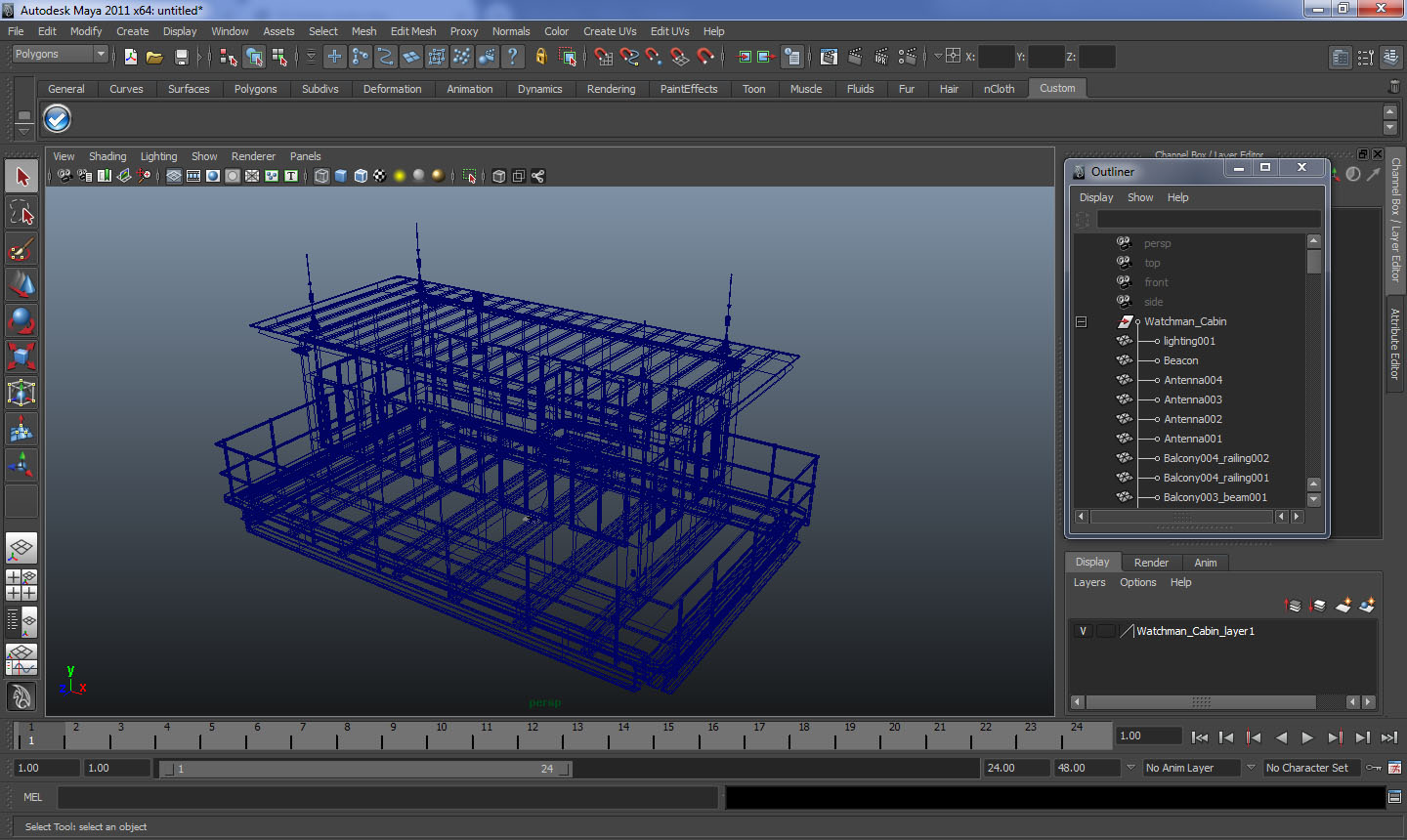Switch to single perspective view layout
The height and width of the screenshot is (840, 1407).
coord(21,548)
